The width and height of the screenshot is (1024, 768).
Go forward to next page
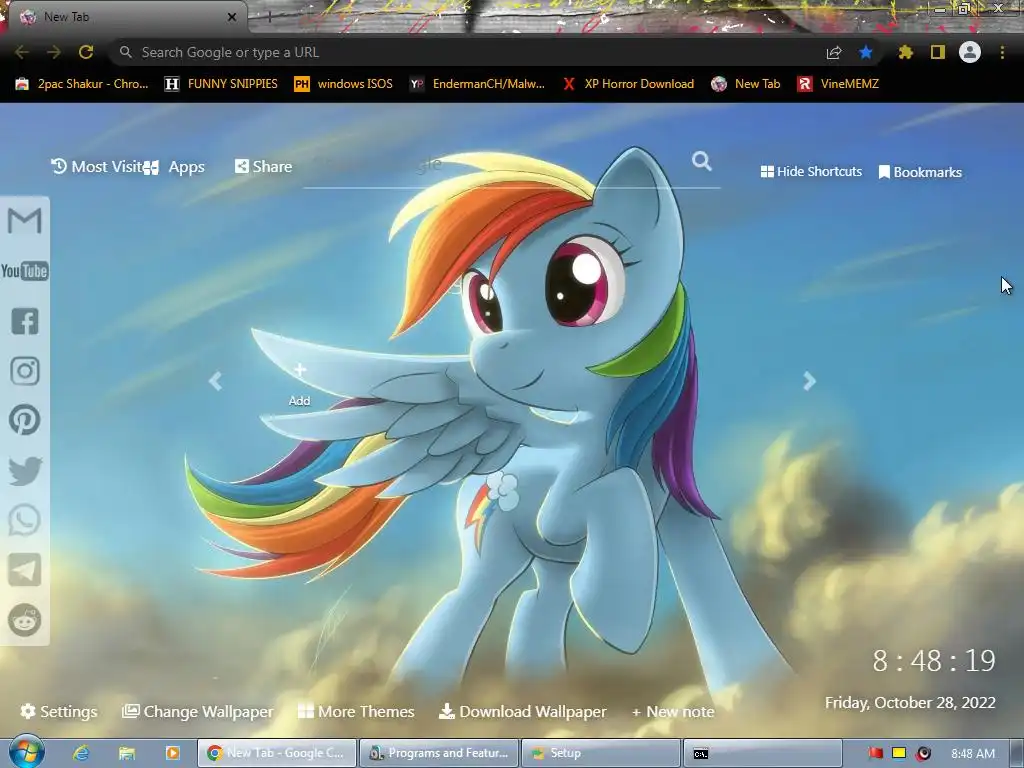click(54, 52)
